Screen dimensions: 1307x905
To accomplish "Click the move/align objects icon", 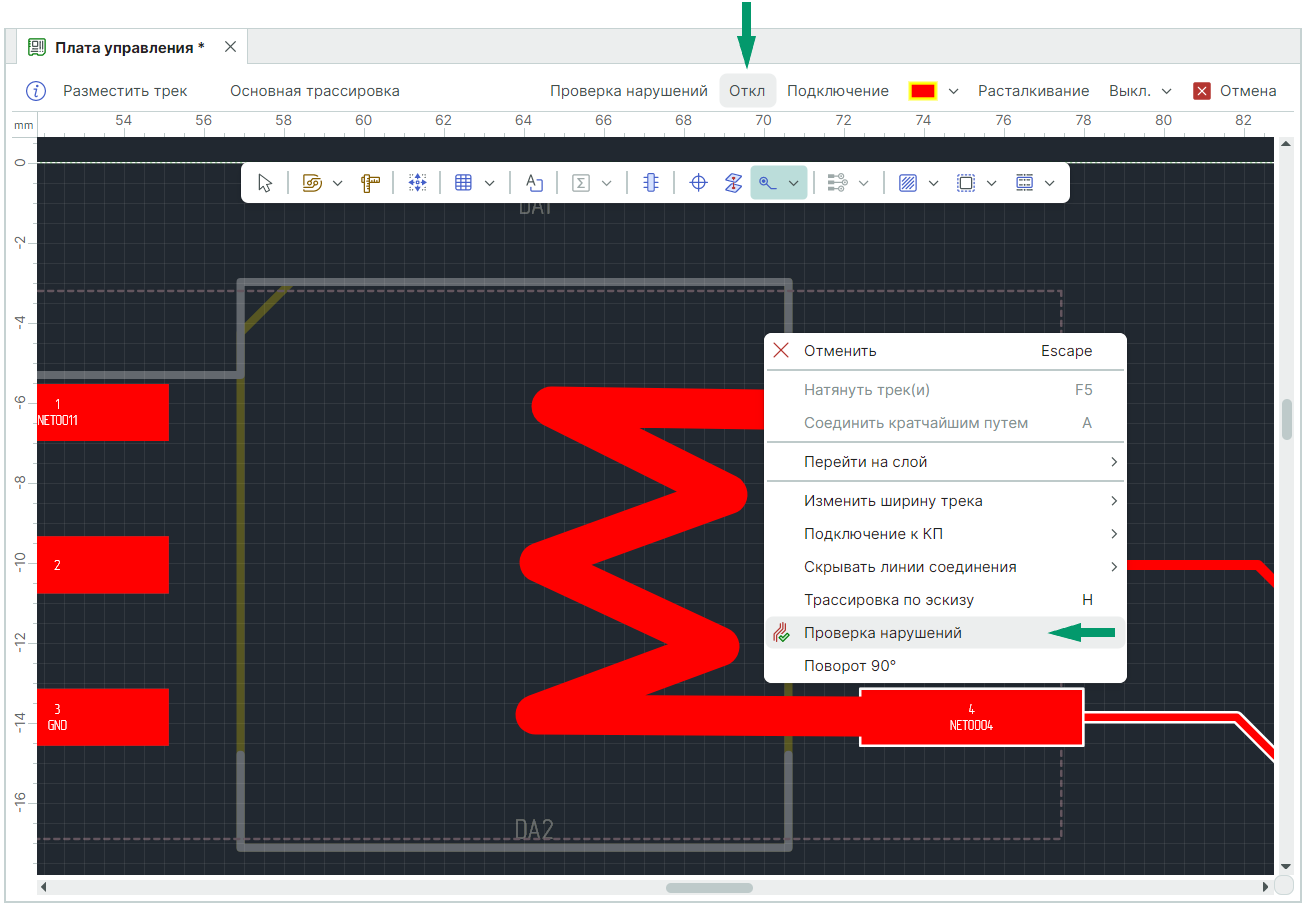I will (418, 183).
